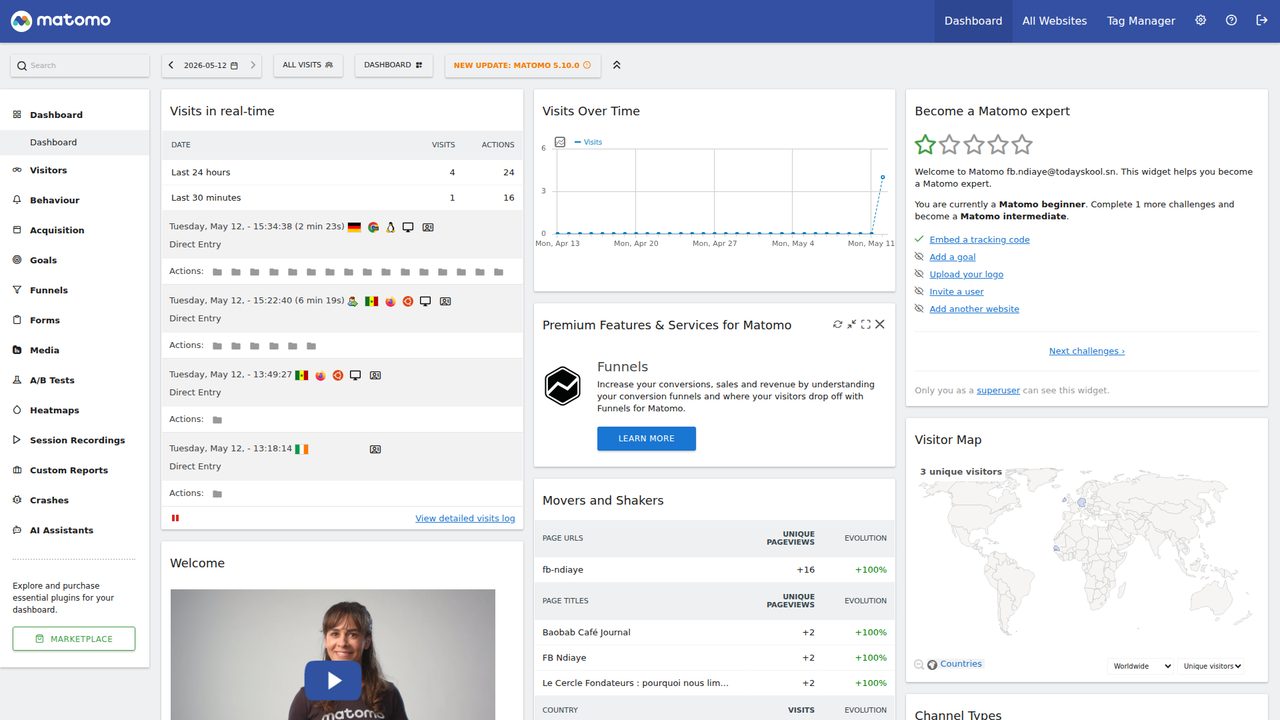
Task: Open the settings gear in top bar
Action: click(1201, 20)
